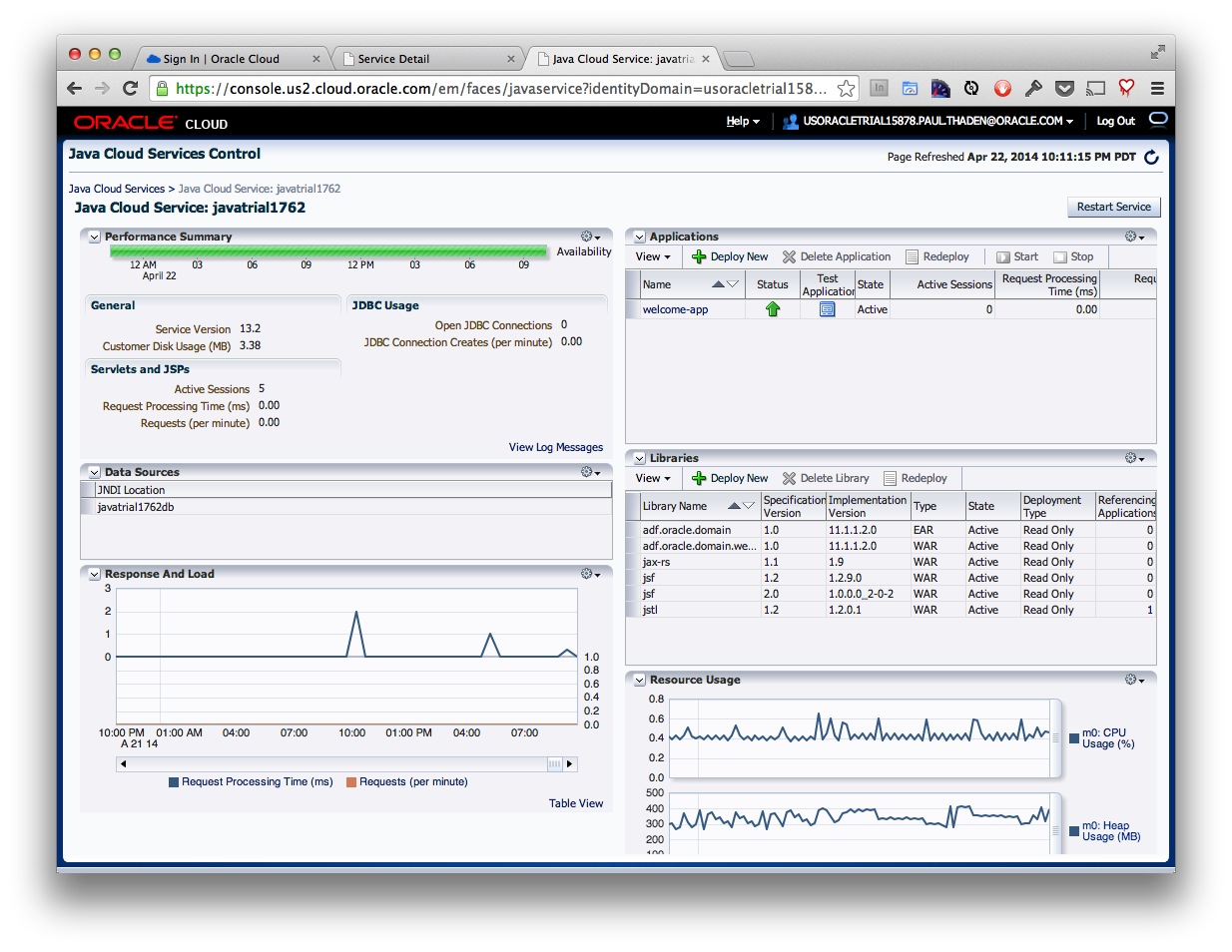Screen dimensions: 1232x952
Task: Go back with the browser back arrow
Action: (75, 89)
